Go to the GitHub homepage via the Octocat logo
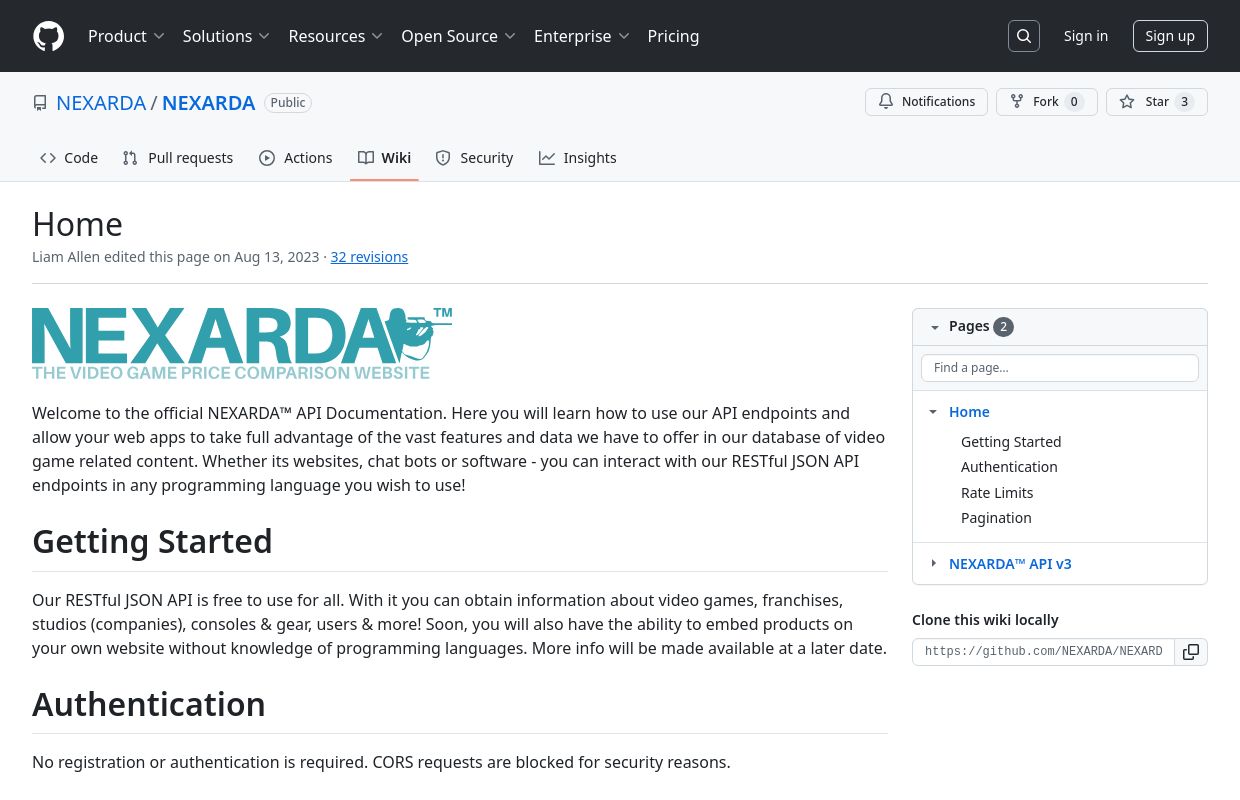This screenshot has width=1240, height=800. point(48,36)
